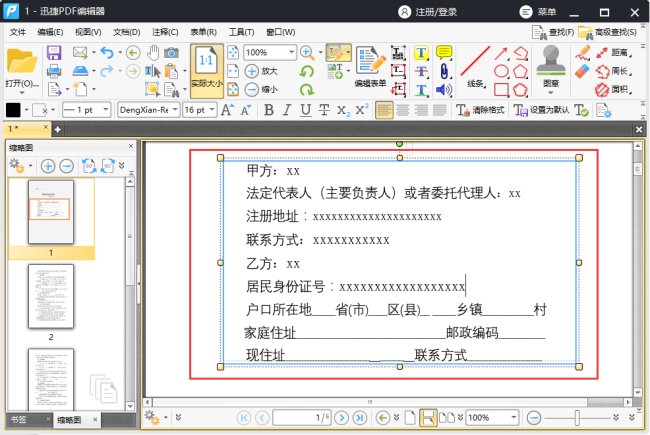Align text left
650x435 pixels.
point(384,110)
